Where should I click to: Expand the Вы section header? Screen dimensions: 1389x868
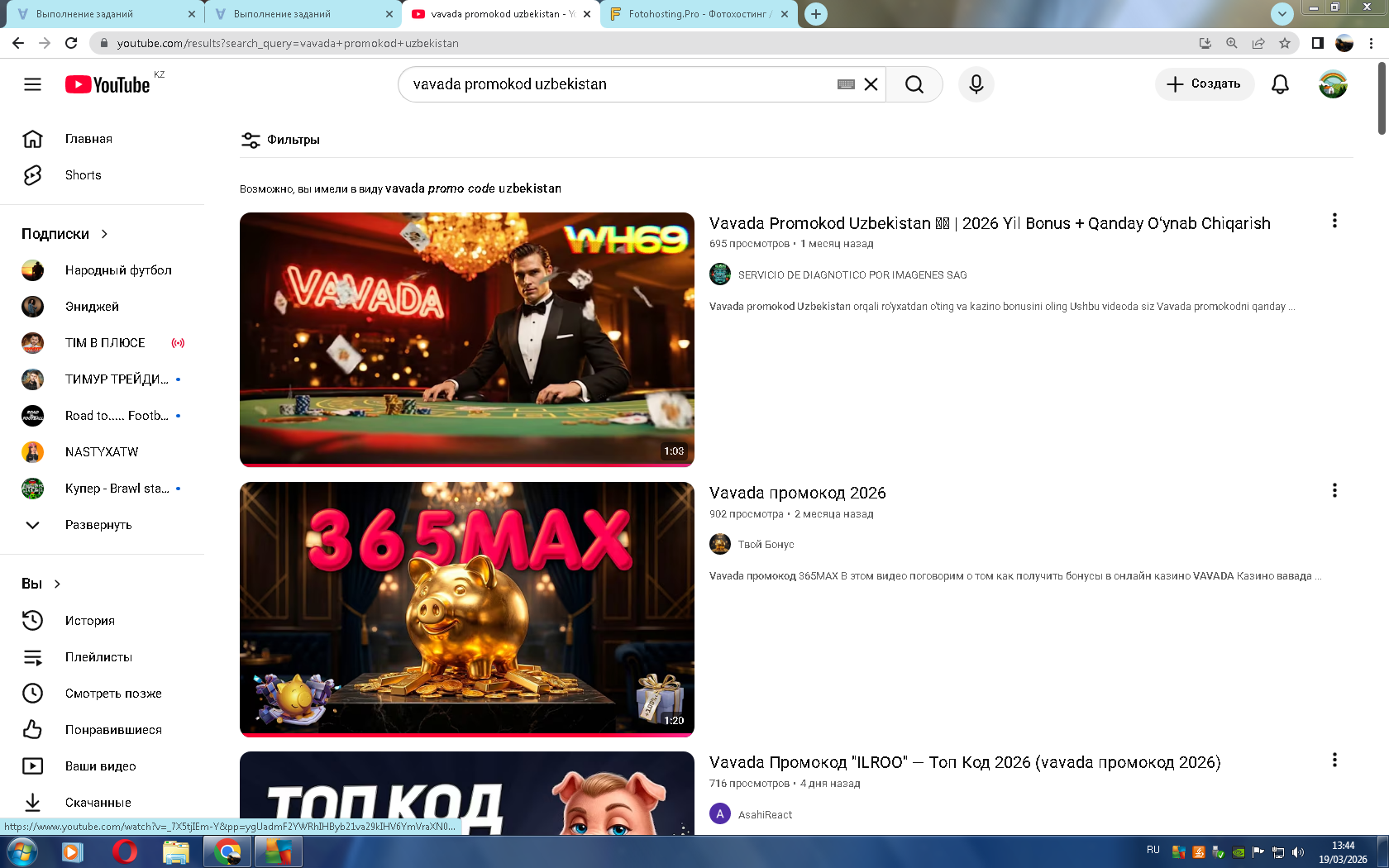(x=41, y=584)
